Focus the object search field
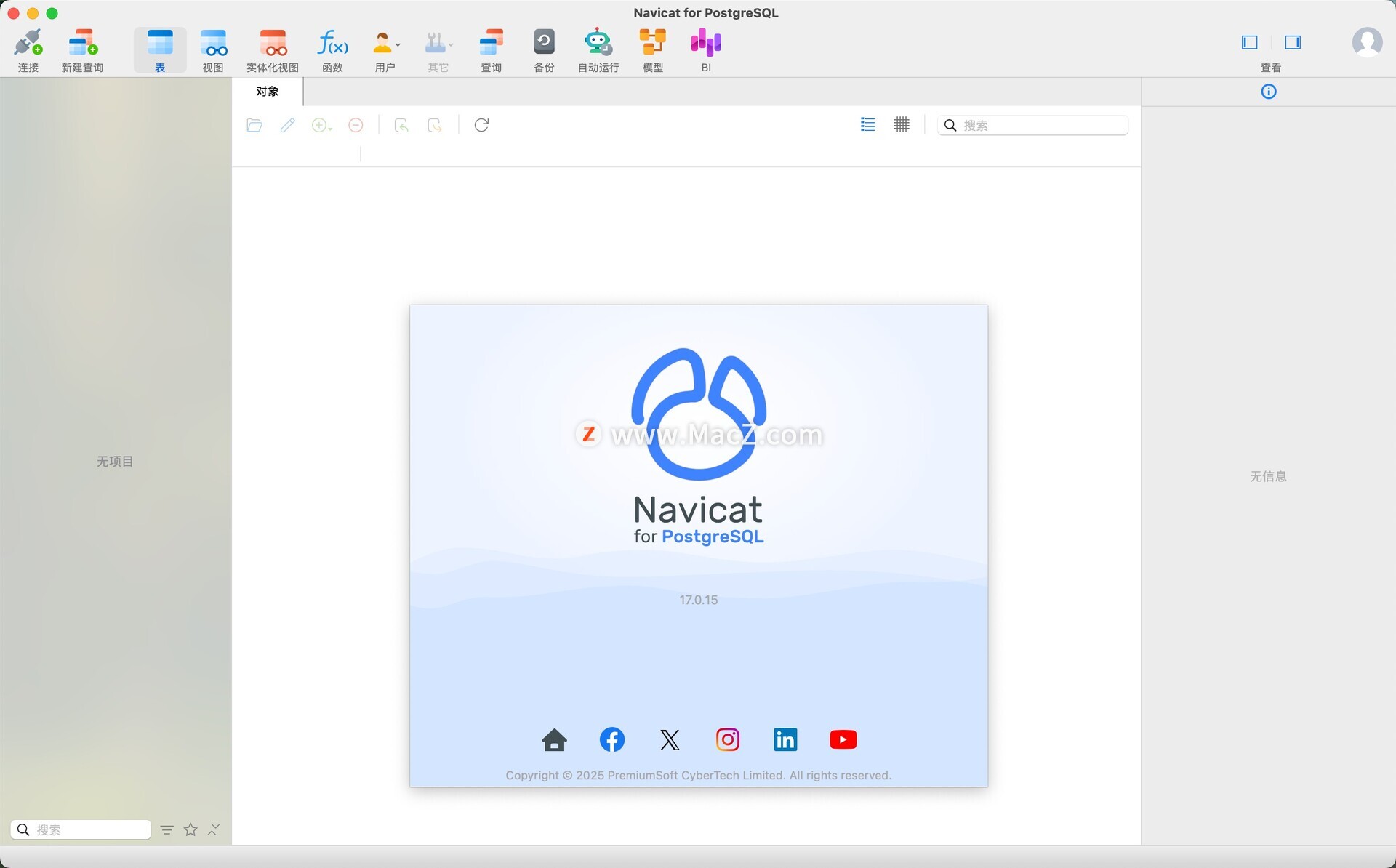Image resolution: width=1396 pixels, height=868 pixels. click(1032, 125)
